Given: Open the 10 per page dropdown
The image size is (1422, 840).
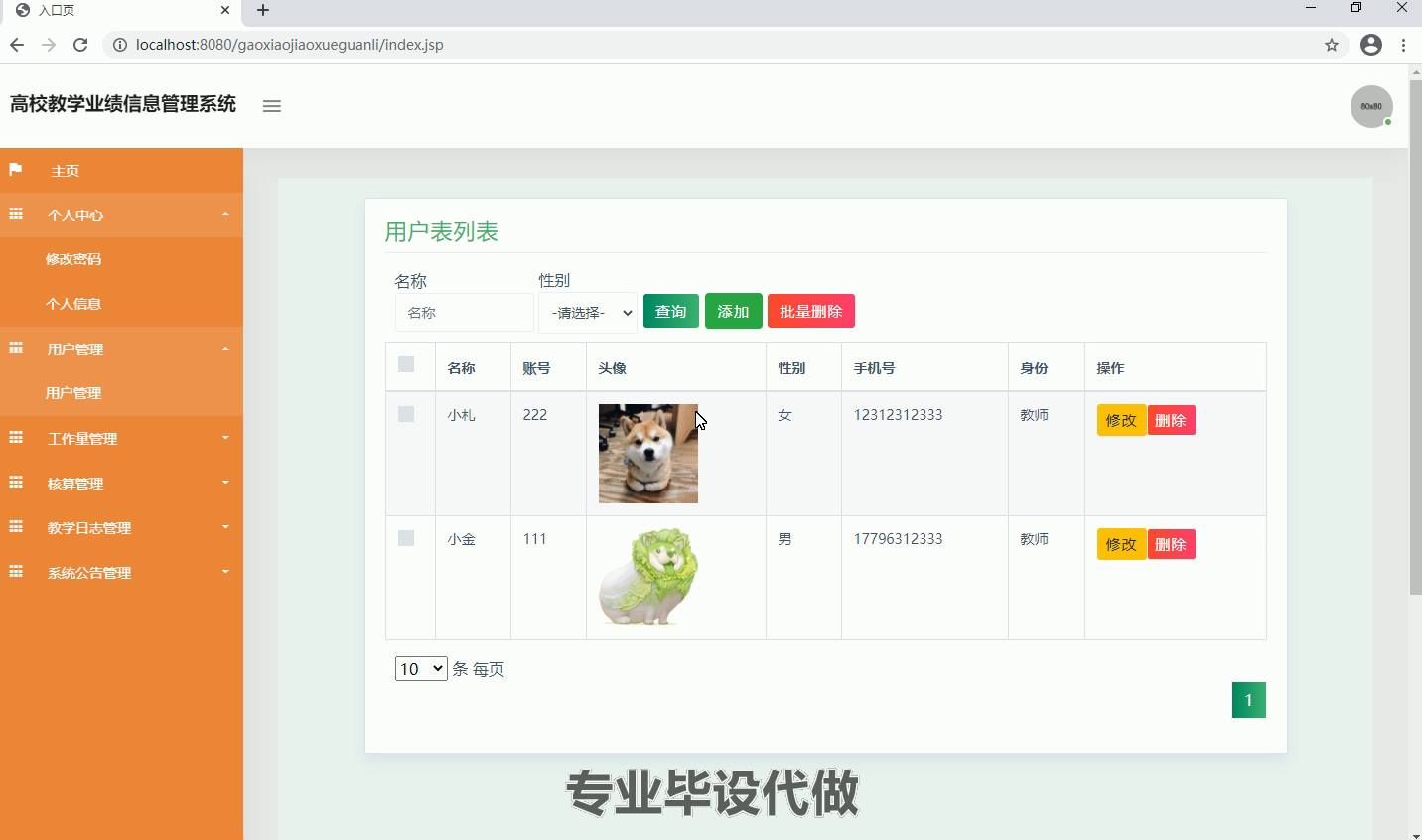Looking at the screenshot, I should click(x=421, y=669).
